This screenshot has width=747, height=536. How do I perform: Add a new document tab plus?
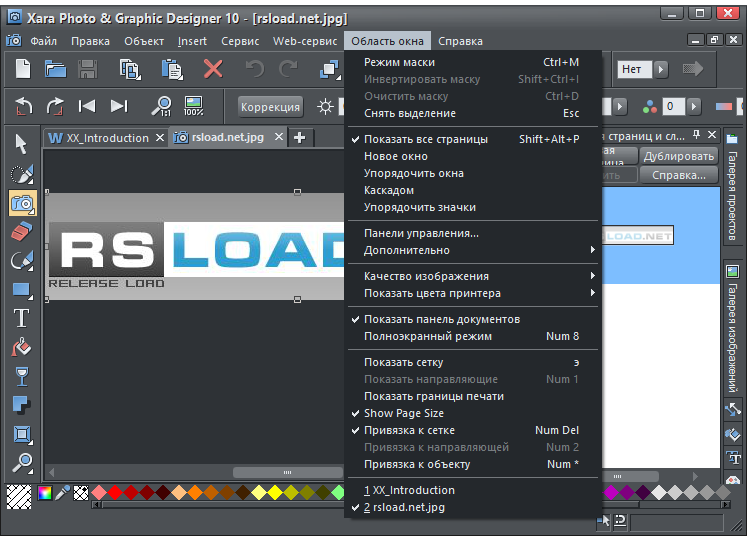[x=299, y=138]
